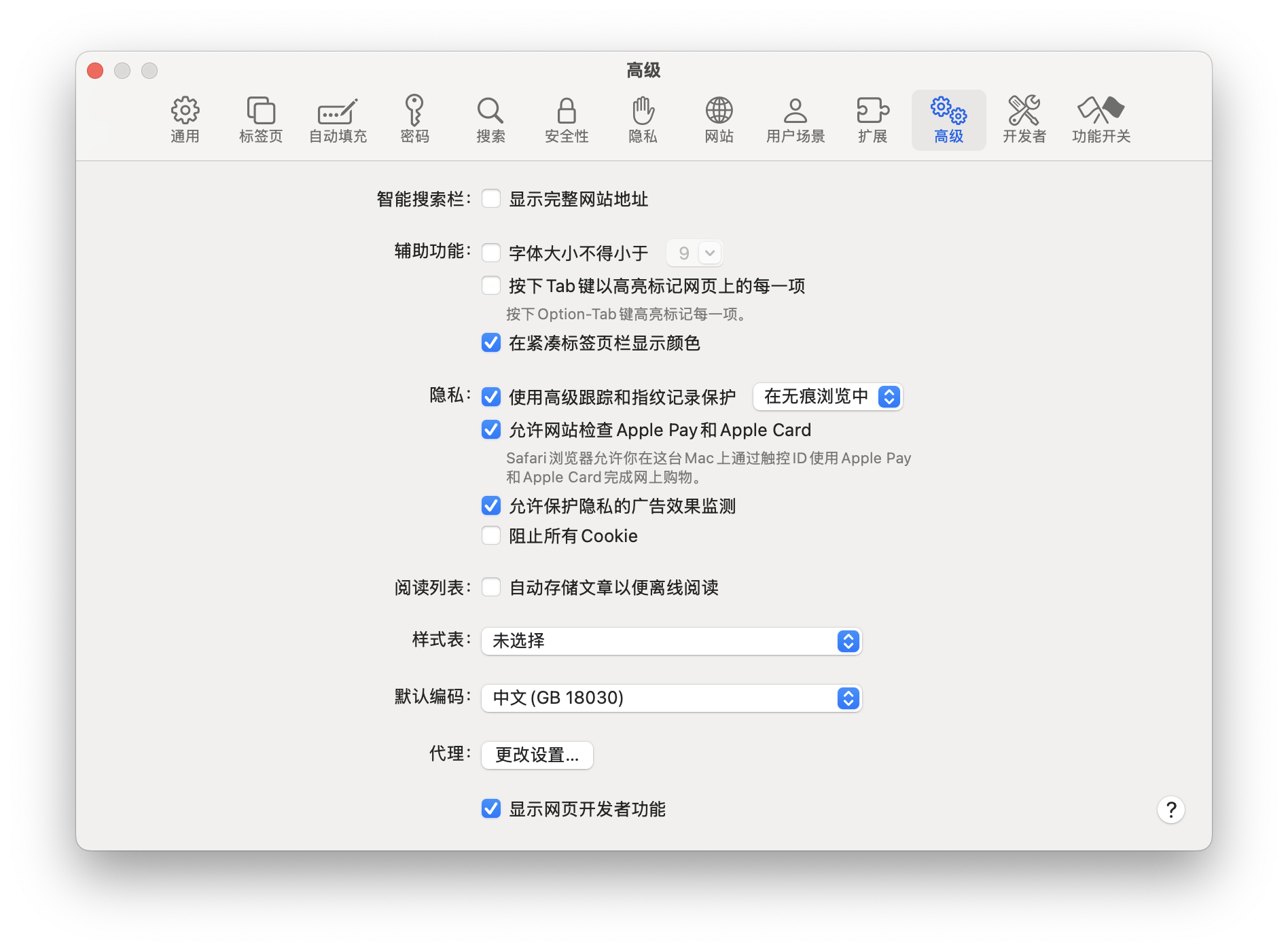Screen dimensions: 1288x951
Task: Switch to the 标签页 tabs pane
Action: 261,120
